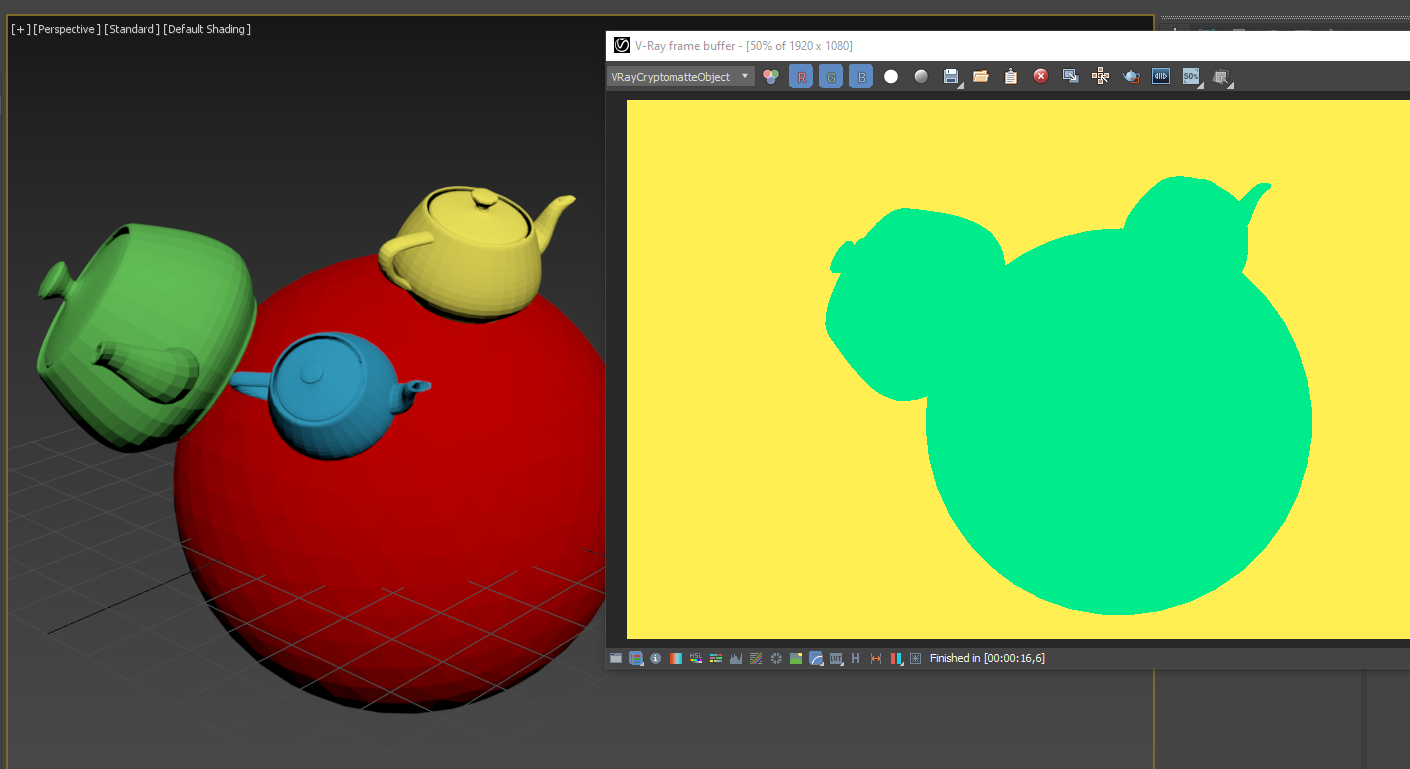Toggle the color corrections window icon
The height and width of the screenshot is (769, 1410).
pos(636,658)
